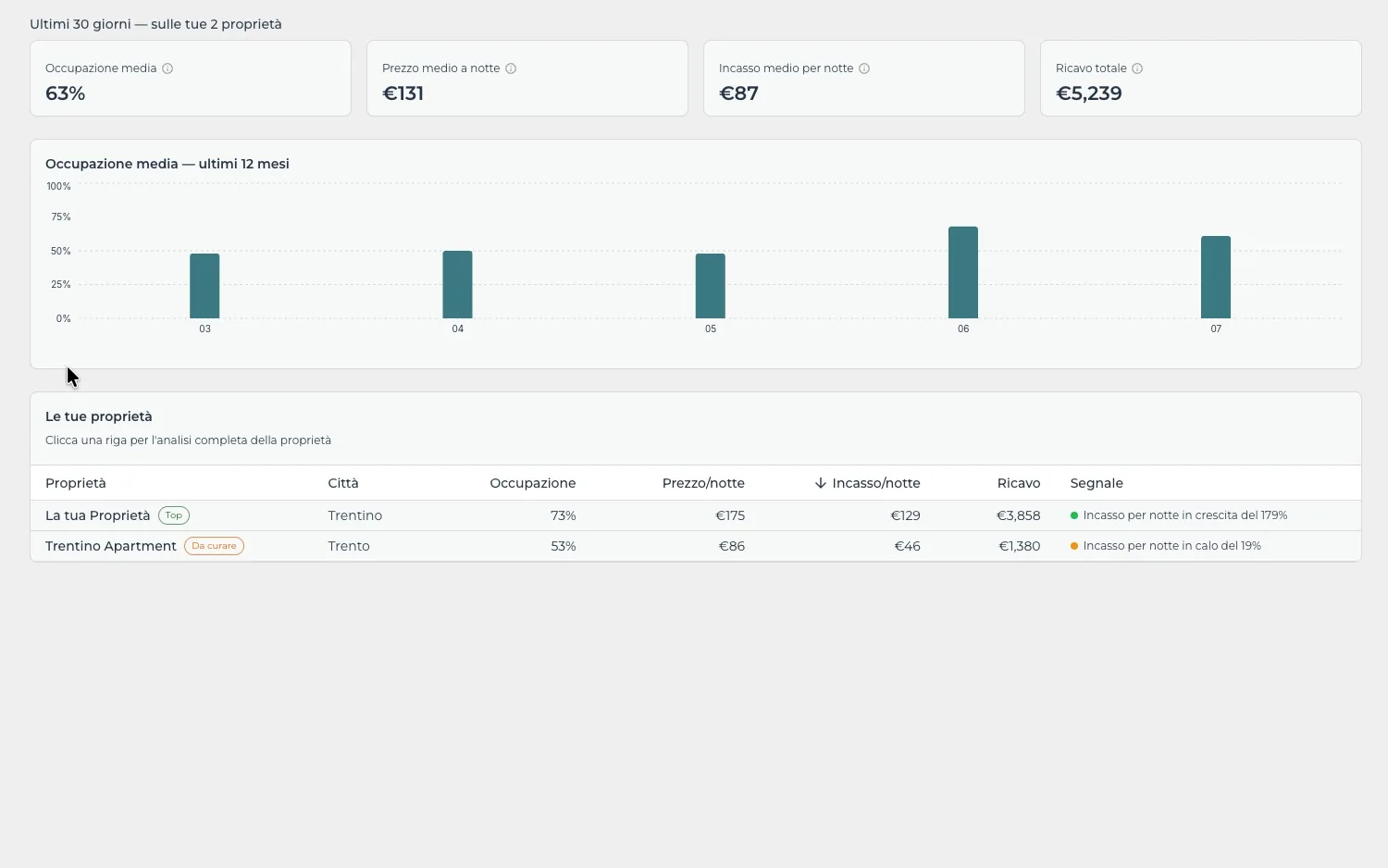Select the Top badge on La tua Proprietà
Viewport: 1388px width, 868px height.
pos(174,515)
